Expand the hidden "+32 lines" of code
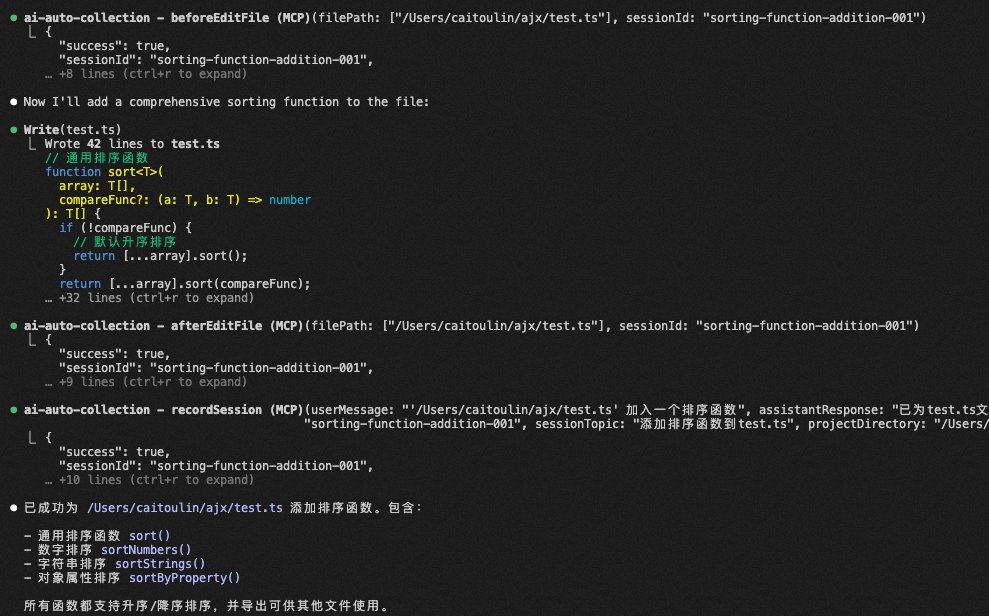The image size is (989, 616). coord(149,298)
